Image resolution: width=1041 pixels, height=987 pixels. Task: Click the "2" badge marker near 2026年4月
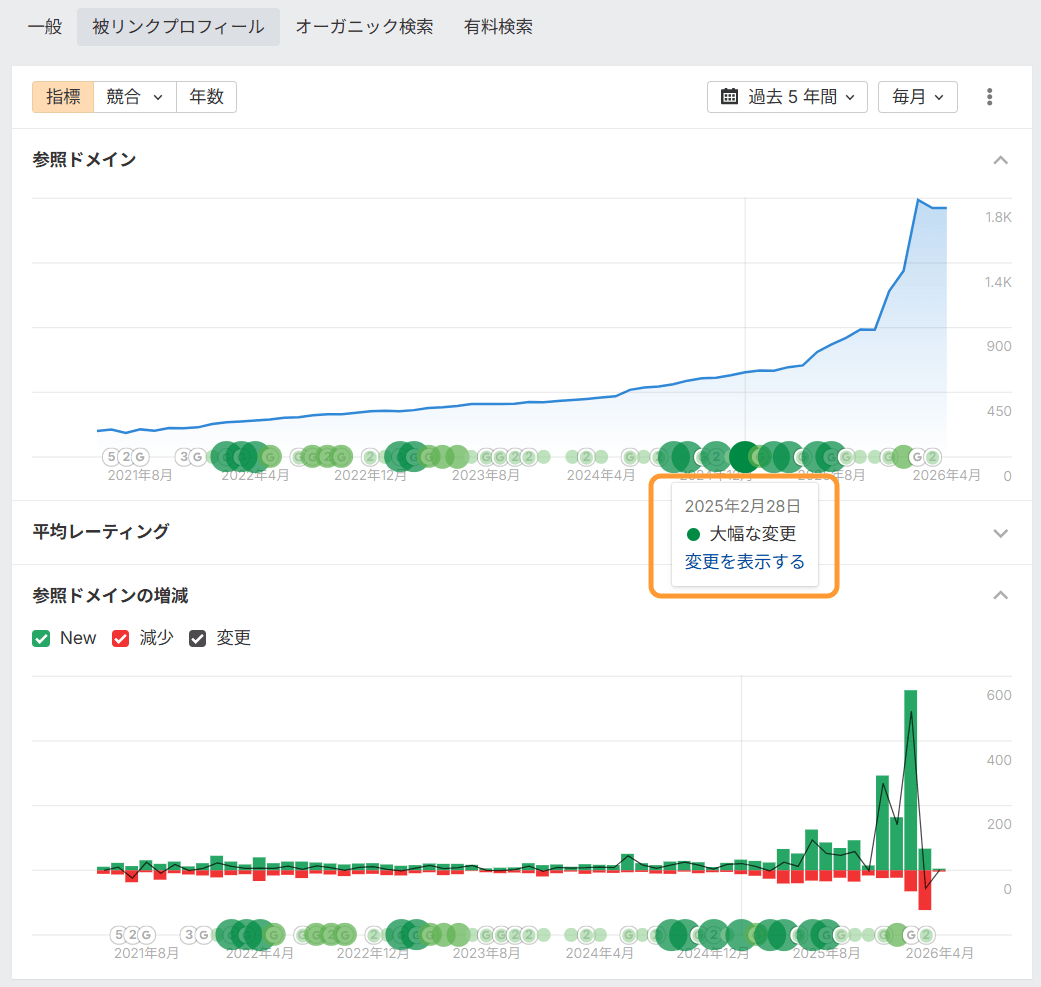pyautogui.click(x=932, y=457)
